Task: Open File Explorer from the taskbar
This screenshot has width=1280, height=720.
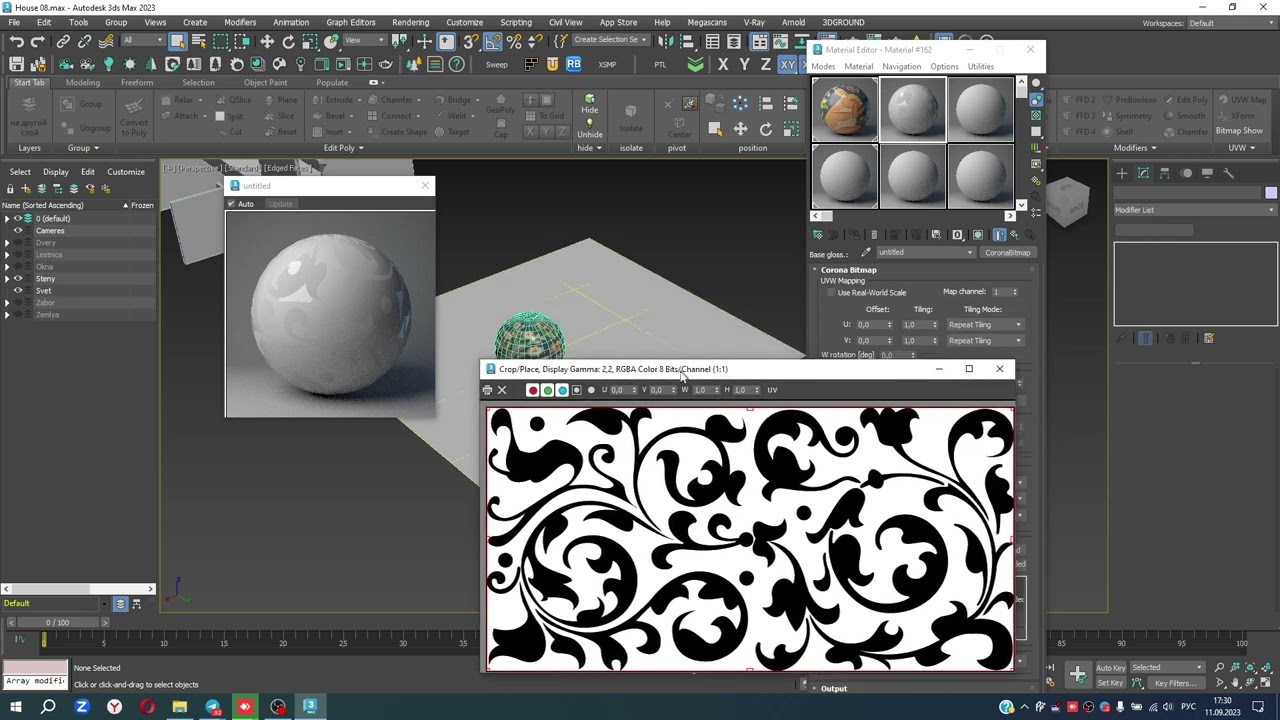Action: [x=180, y=707]
